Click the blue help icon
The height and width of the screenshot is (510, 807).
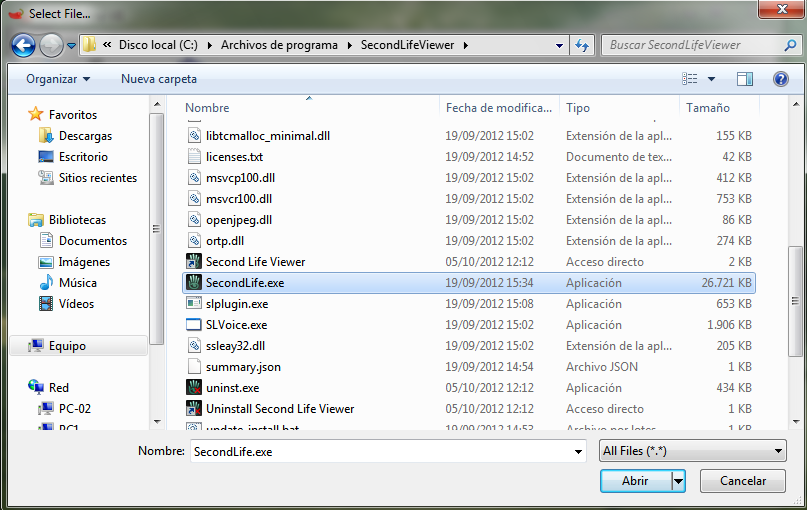[781, 79]
